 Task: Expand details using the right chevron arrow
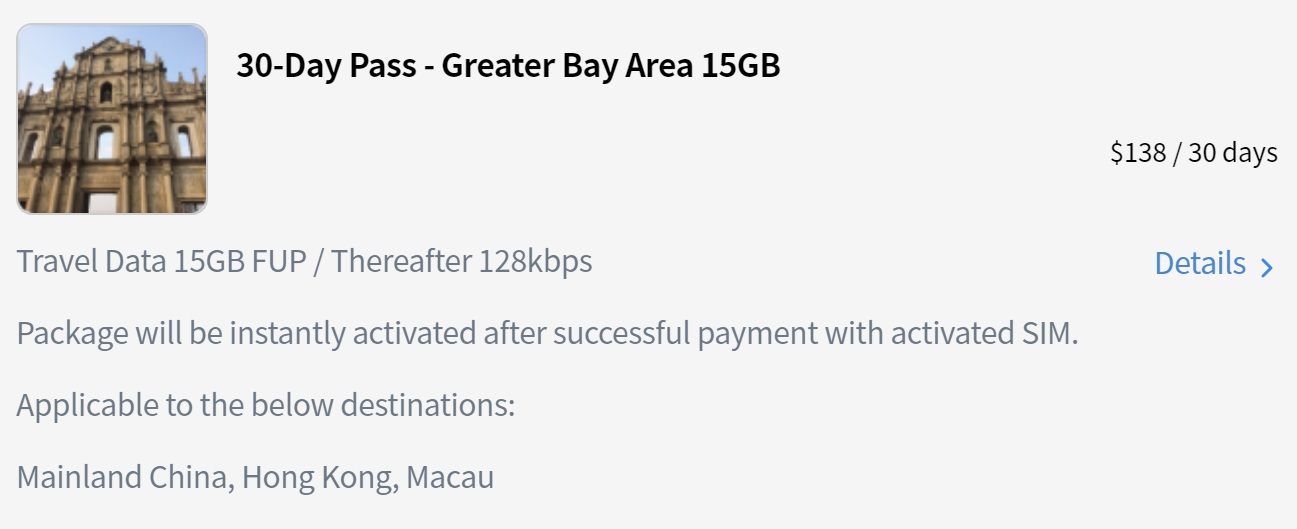pyautogui.click(x=1267, y=267)
